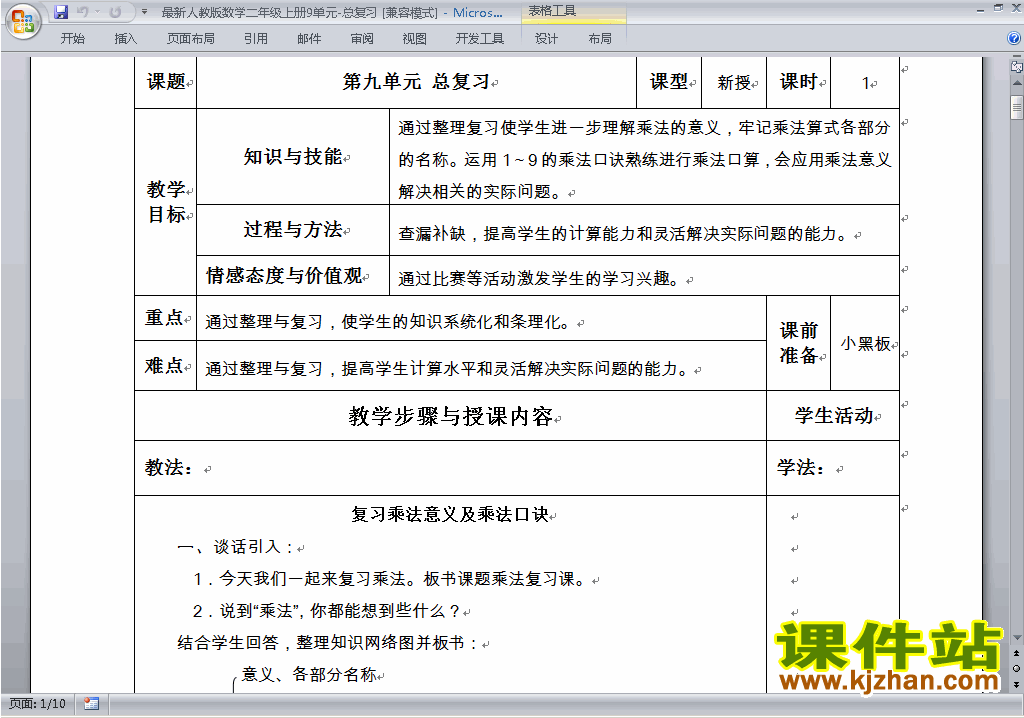Click the vertical scrollbar up arrow

(1016, 84)
